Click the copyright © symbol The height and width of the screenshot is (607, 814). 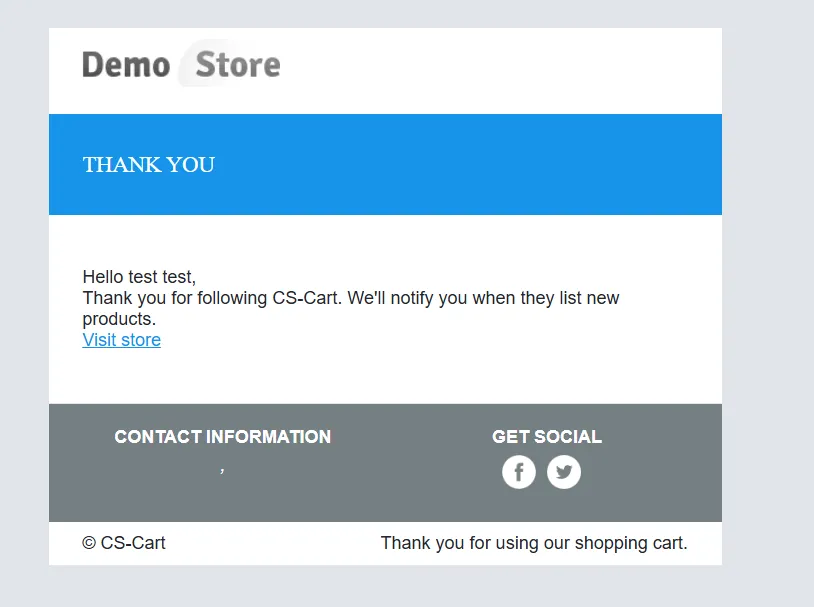click(x=89, y=543)
